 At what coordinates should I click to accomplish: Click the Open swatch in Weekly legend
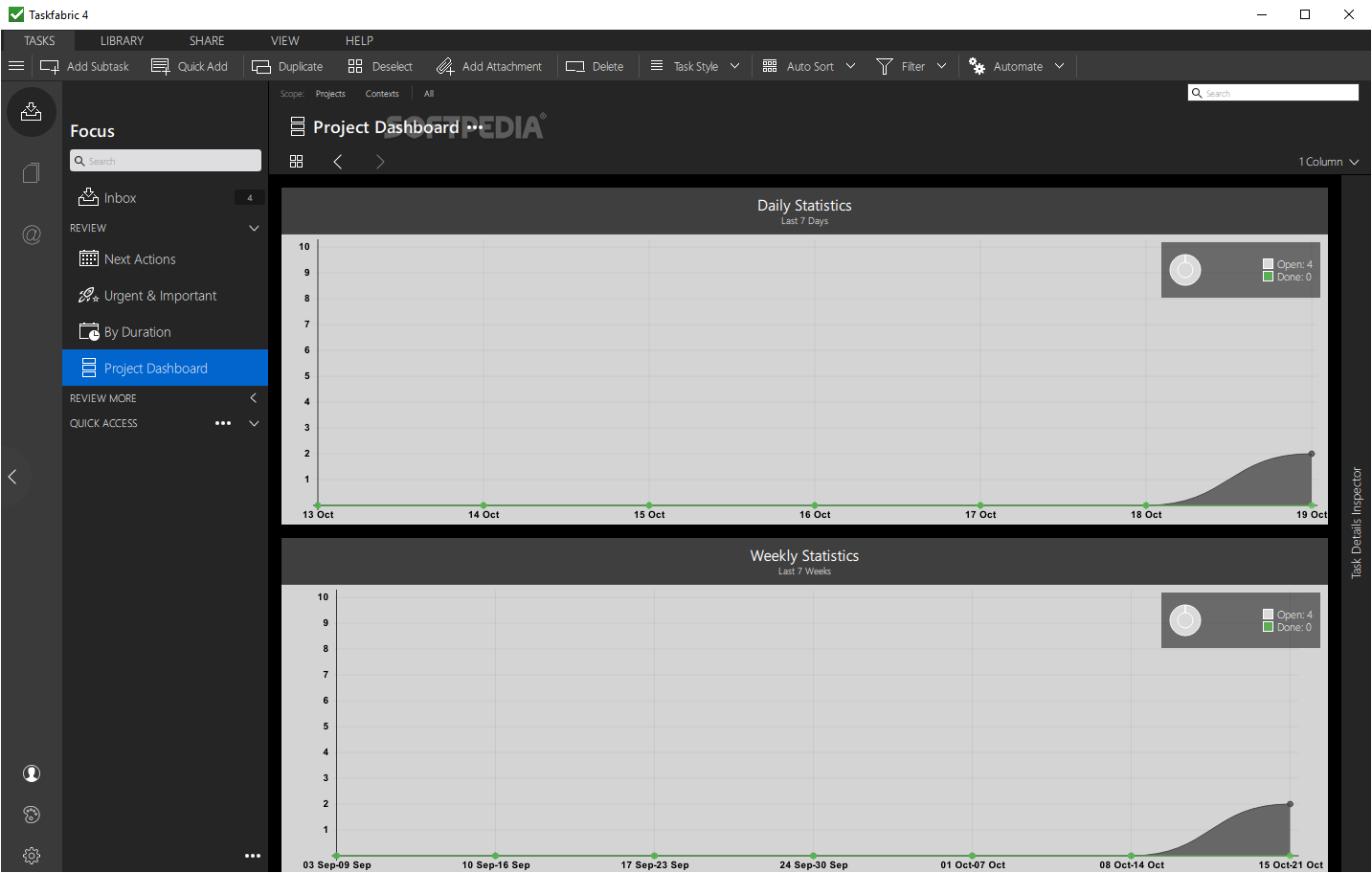pyautogui.click(x=1268, y=615)
